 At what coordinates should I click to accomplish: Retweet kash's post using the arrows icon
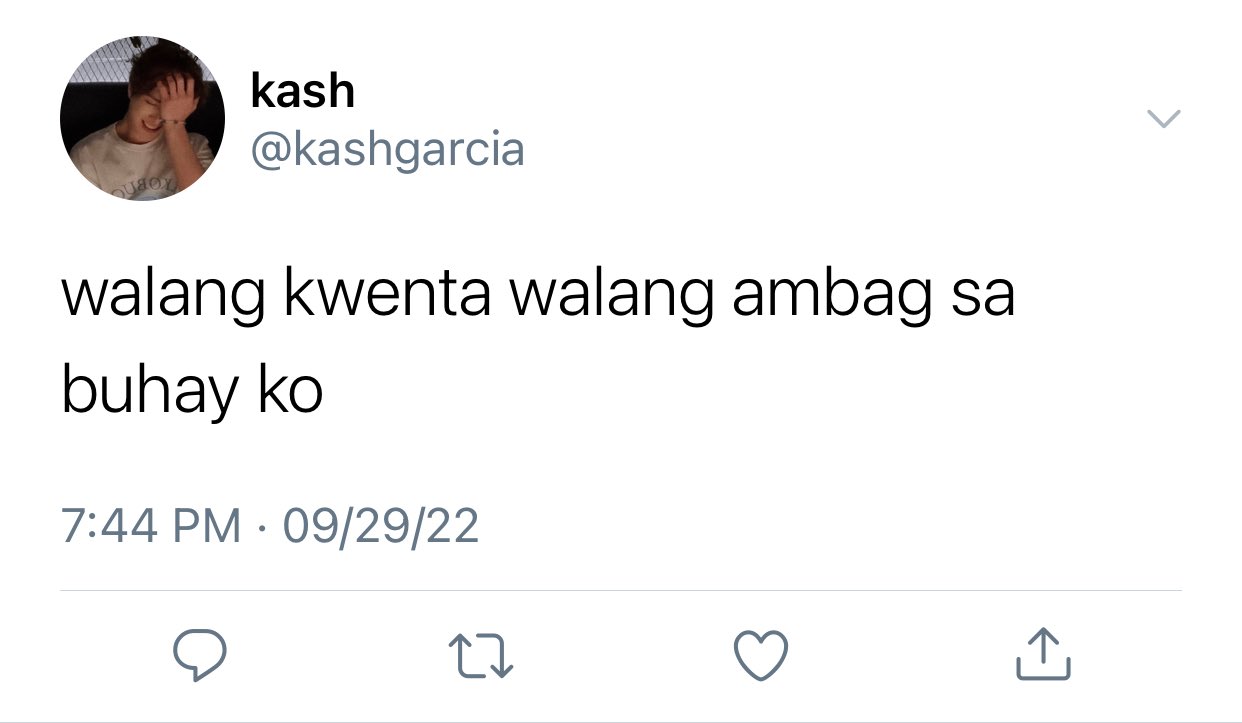(x=481, y=656)
